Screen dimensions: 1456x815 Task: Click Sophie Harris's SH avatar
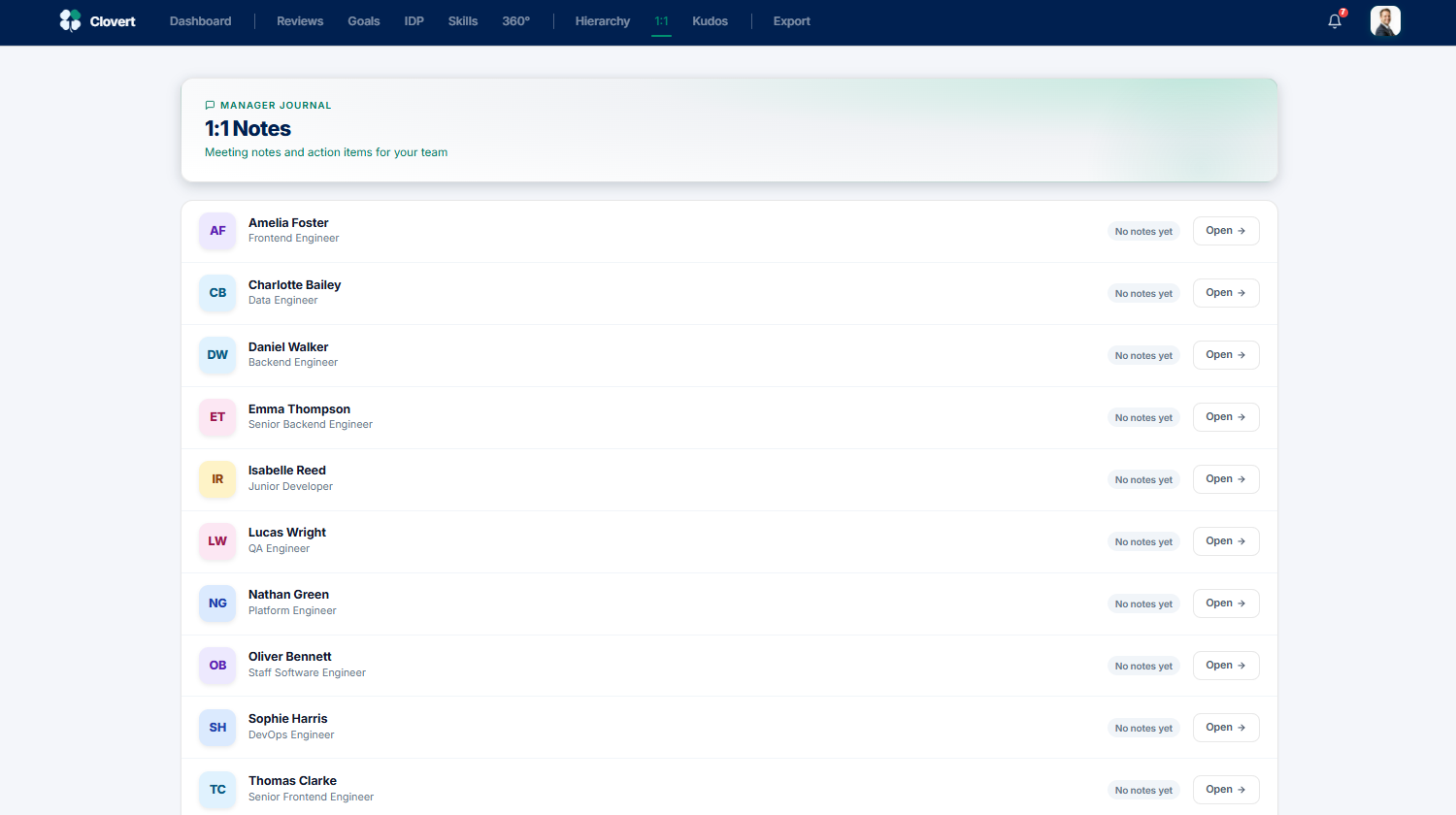217,728
